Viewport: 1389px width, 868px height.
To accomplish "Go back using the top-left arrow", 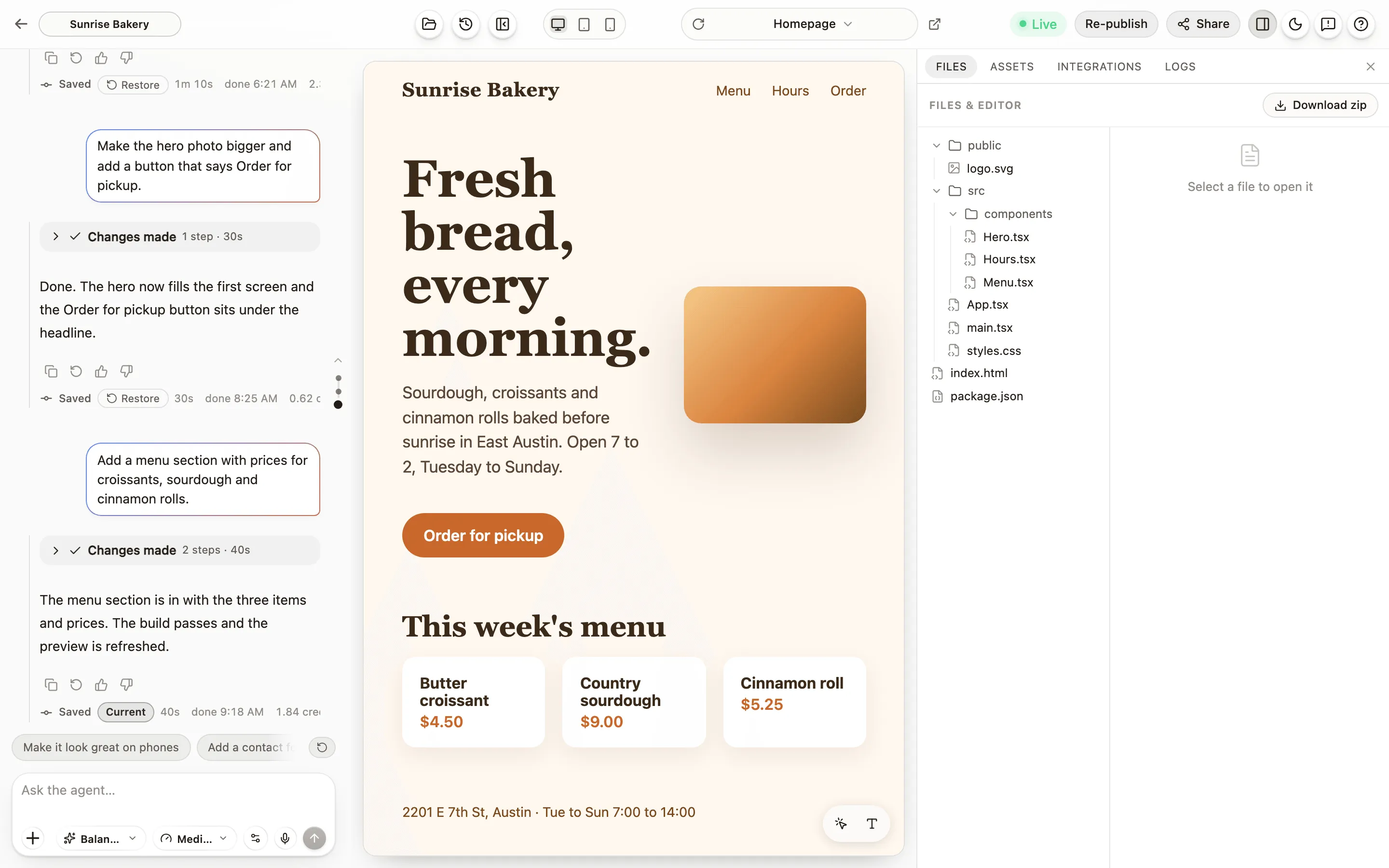I will point(21,24).
